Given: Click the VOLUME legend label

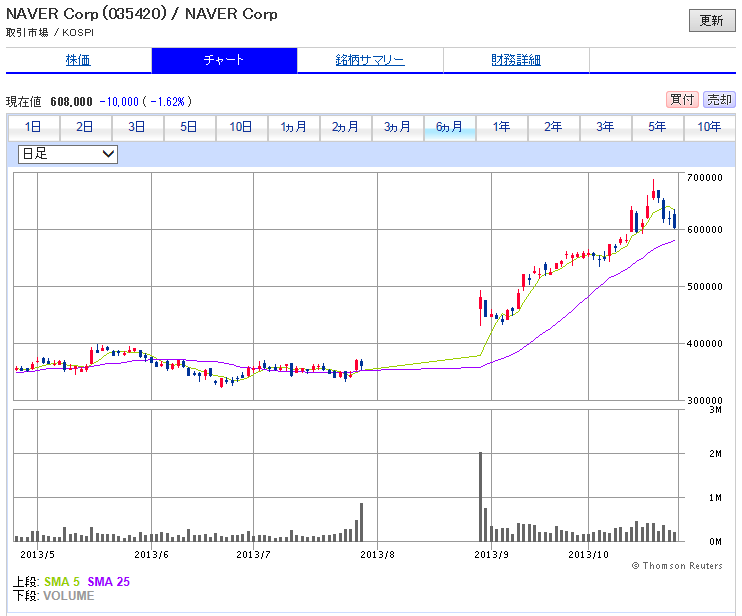Looking at the screenshot, I should pyautogui.click(x=69, y=596).
